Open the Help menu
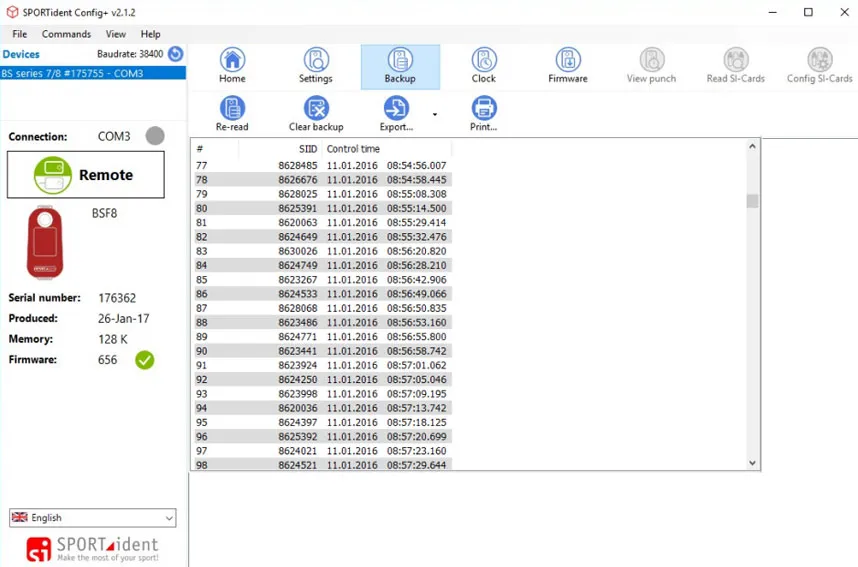This screenshot has height=567, width=858. (x=150, y=34)
